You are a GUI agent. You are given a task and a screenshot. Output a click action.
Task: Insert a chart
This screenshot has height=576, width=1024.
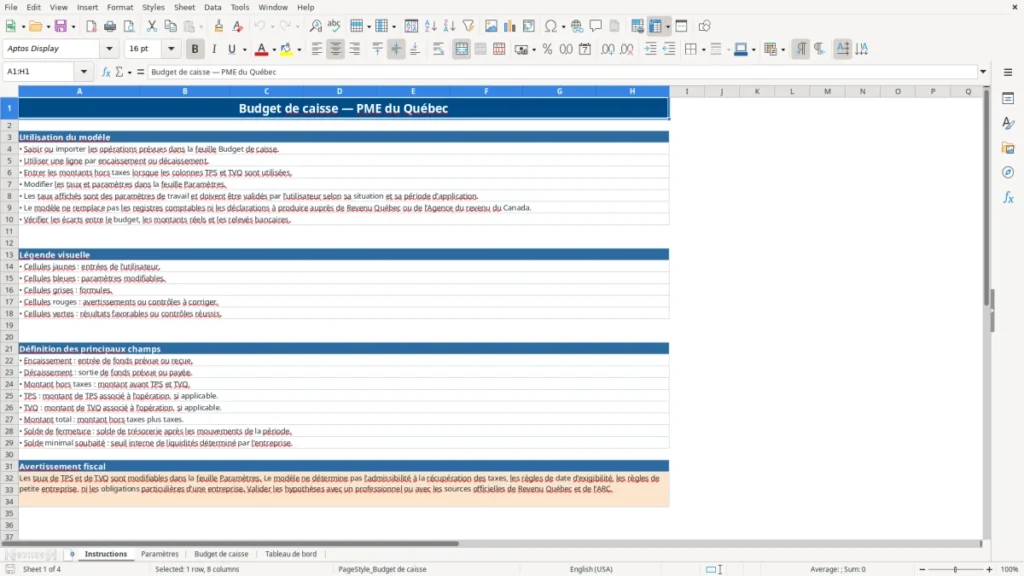(510, 26)
